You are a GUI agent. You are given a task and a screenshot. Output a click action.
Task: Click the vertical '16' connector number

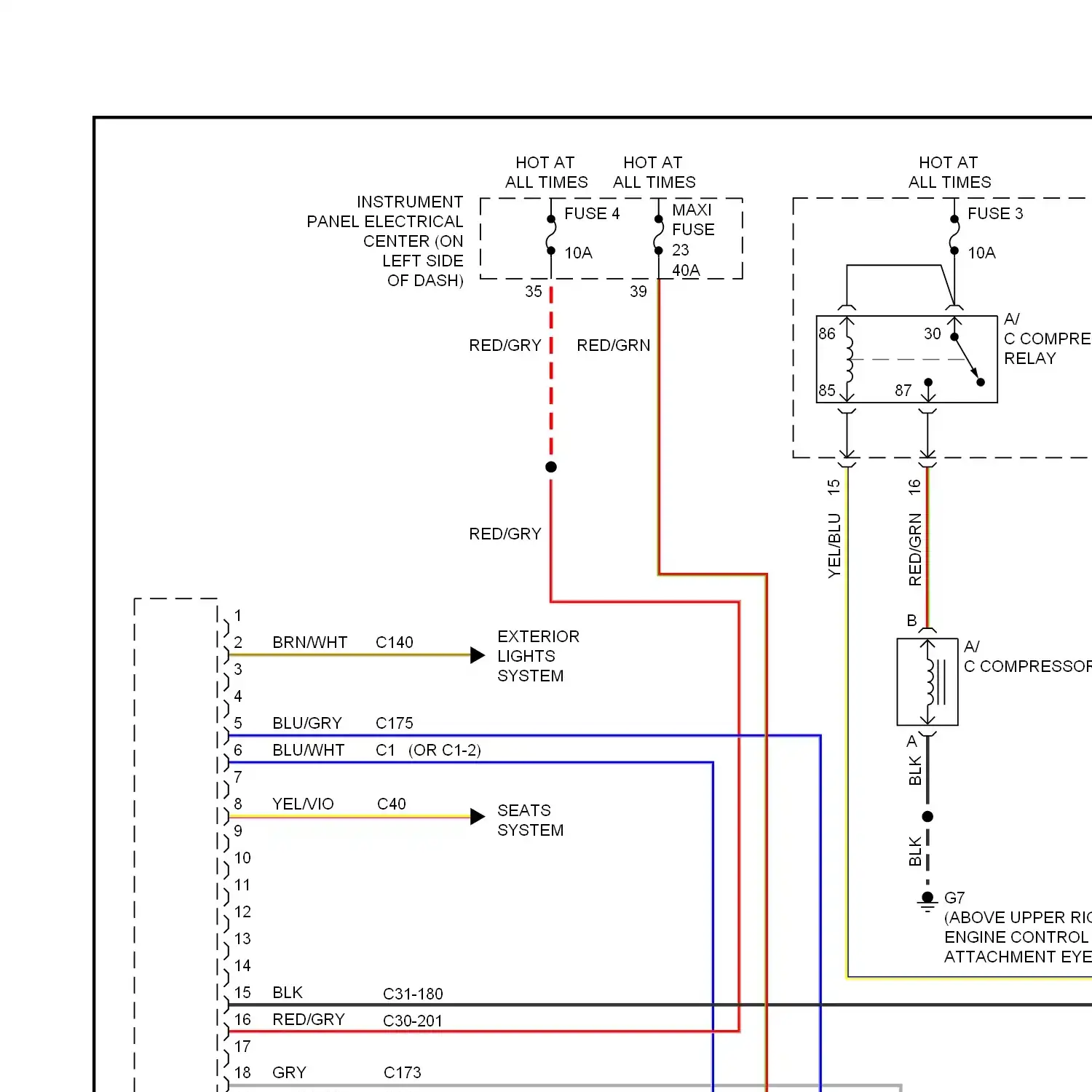click(915, 487)
